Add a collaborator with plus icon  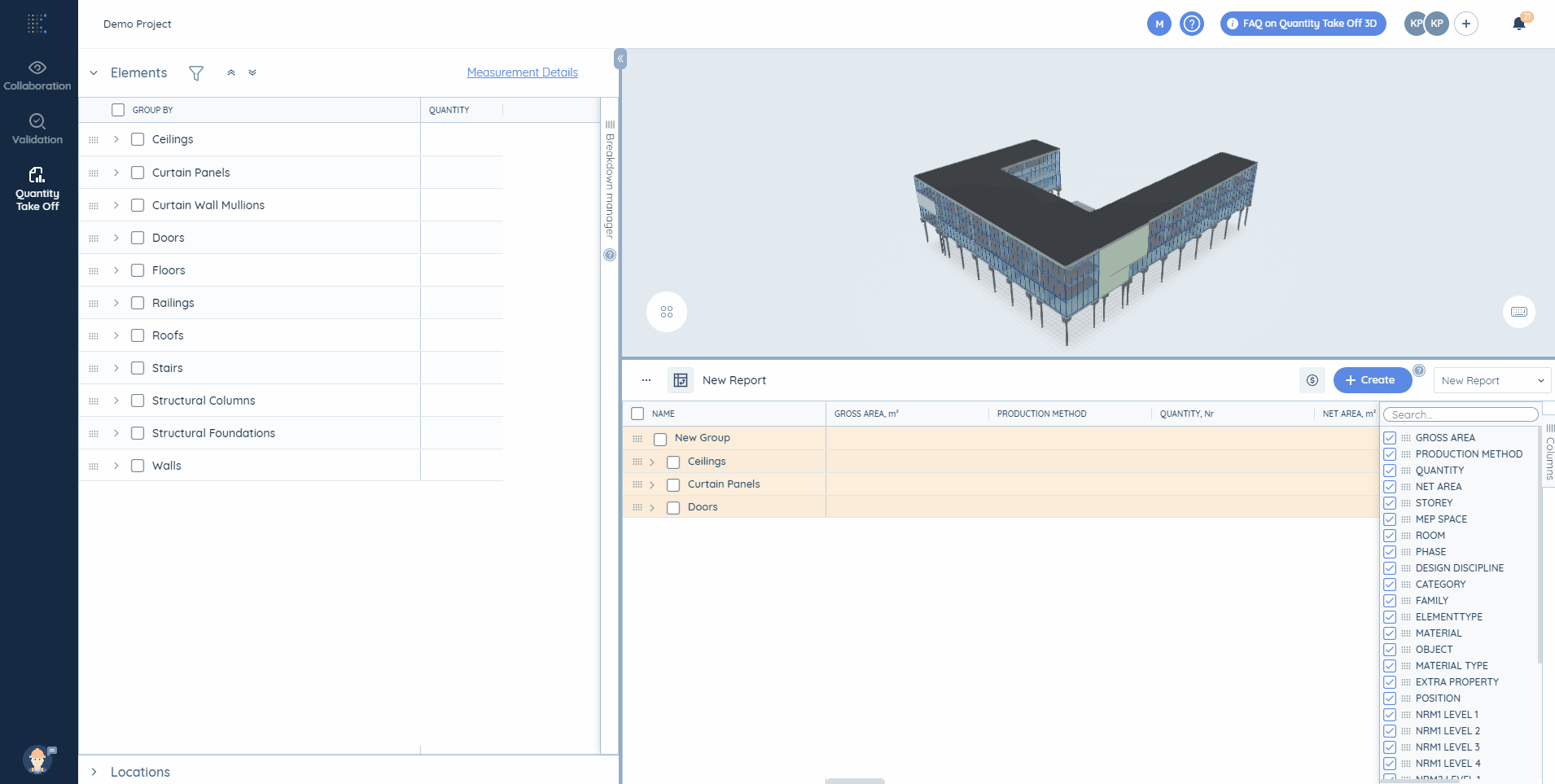pos(1466,24)
